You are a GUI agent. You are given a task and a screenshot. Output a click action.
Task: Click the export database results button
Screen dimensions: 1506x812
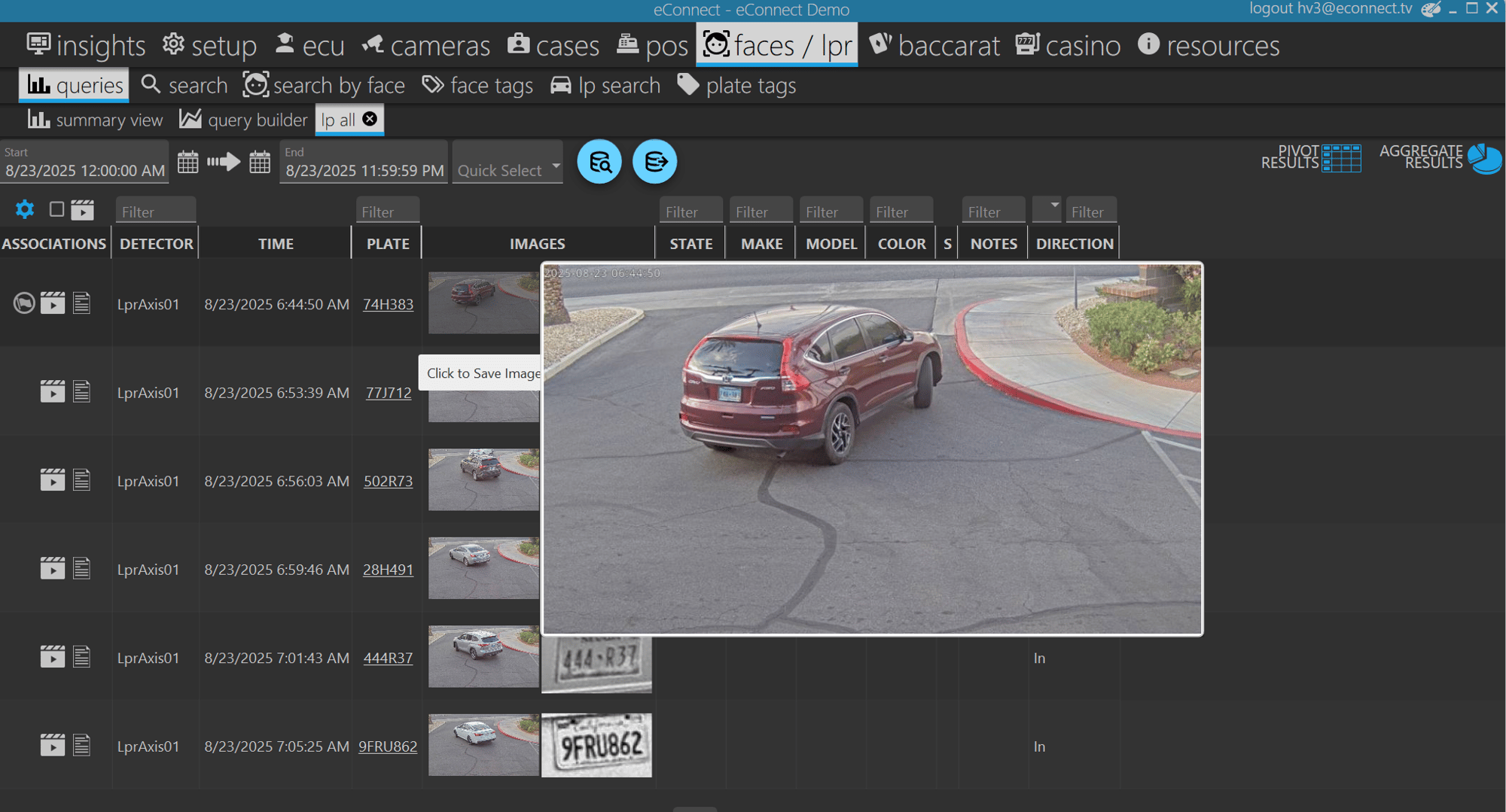654,162
